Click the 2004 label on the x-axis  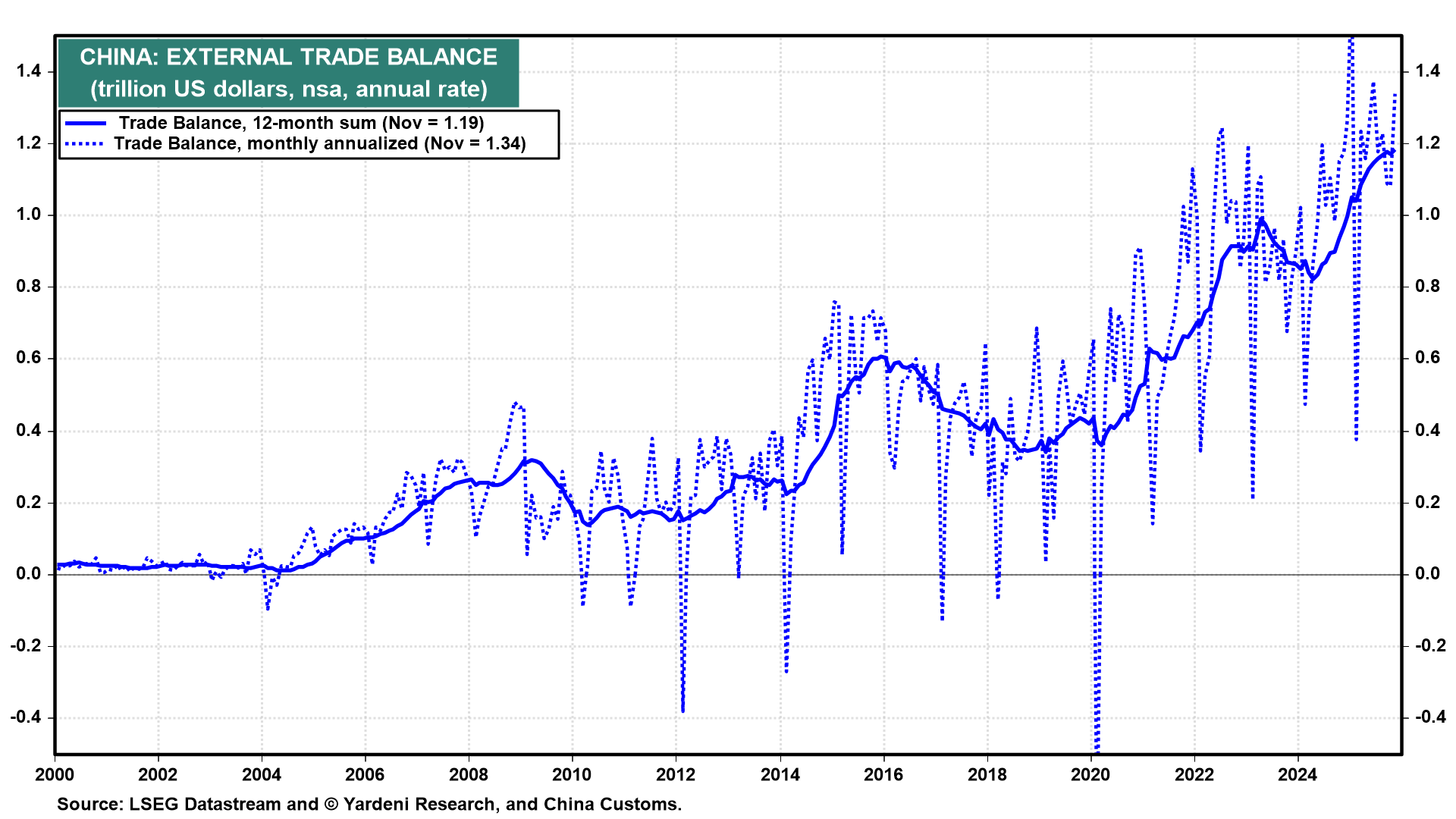click(262, 774)
